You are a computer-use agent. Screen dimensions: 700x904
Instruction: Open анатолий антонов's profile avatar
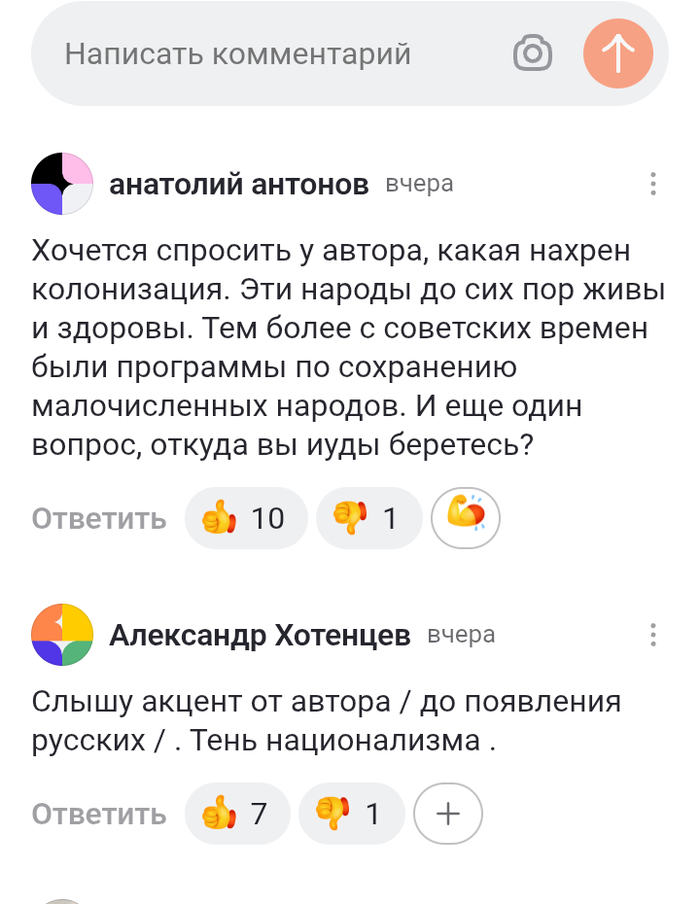[x=62, y=184]
